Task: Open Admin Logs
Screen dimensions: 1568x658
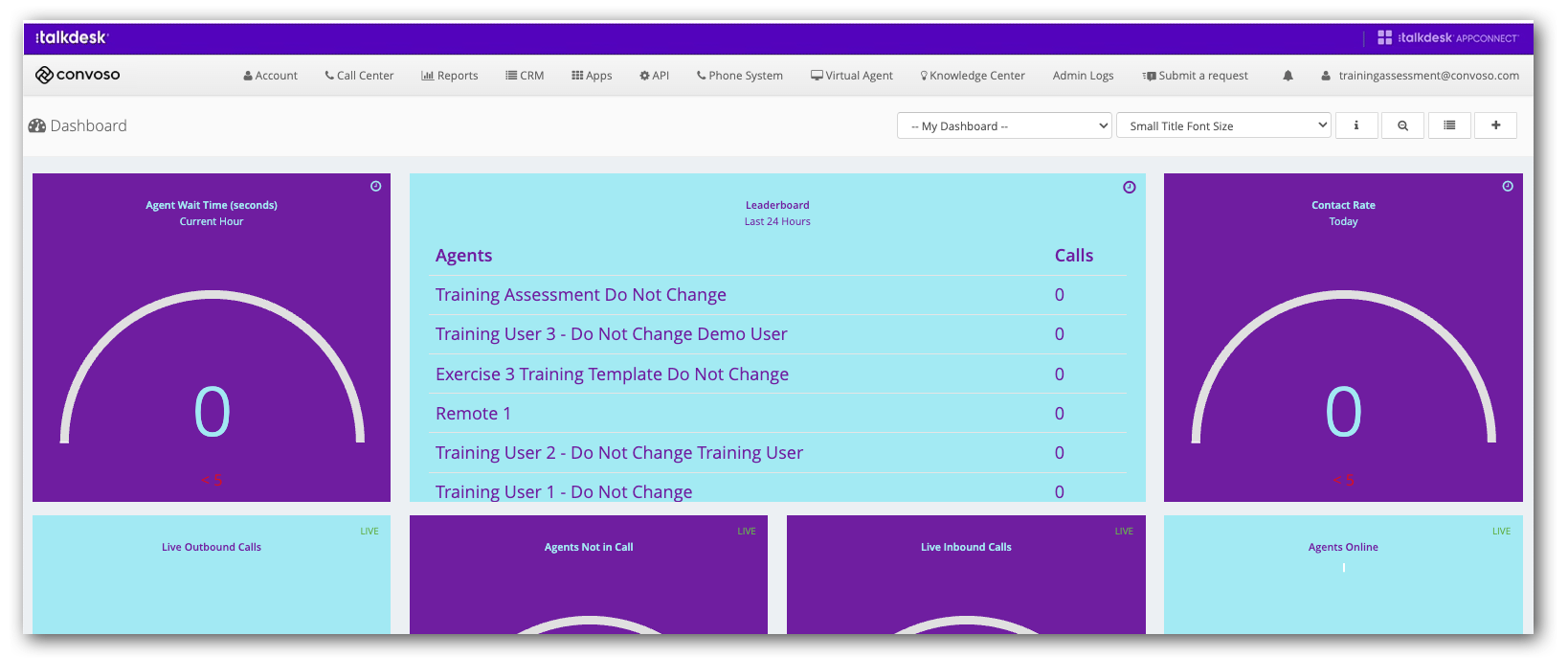Action: pos(1083,76)
